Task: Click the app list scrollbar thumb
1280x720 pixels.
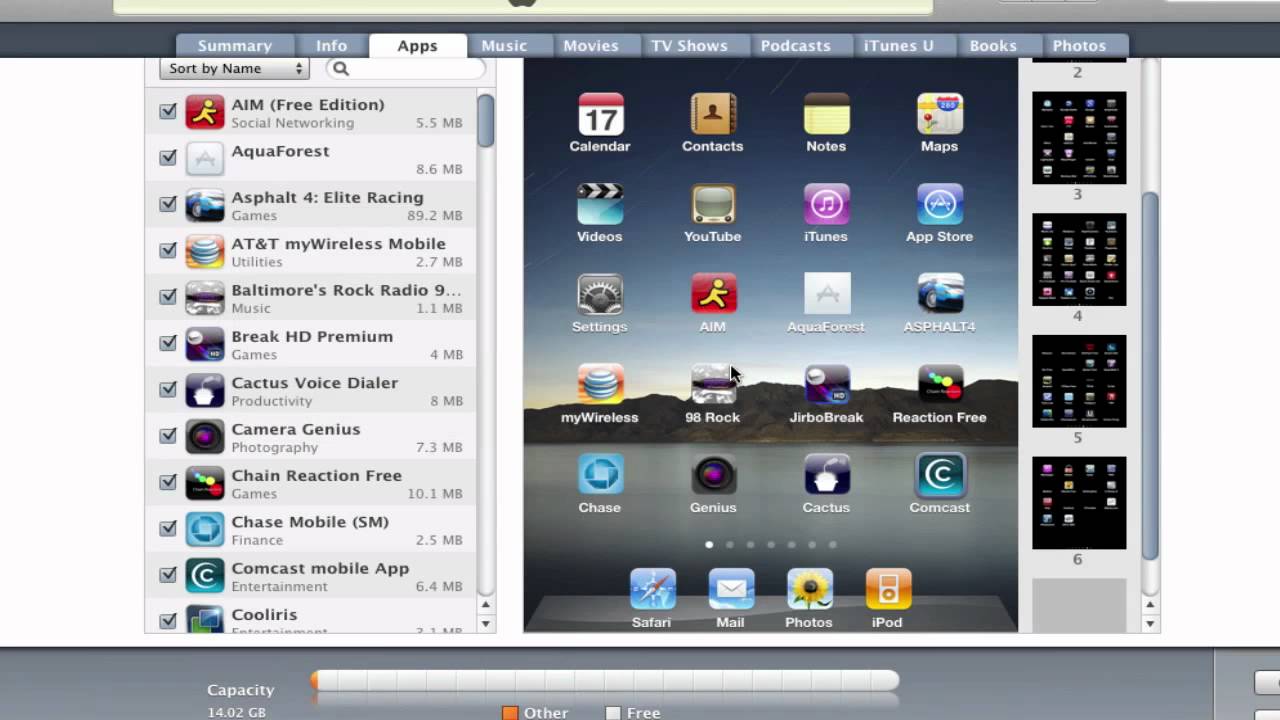Action: pos(486,121)
